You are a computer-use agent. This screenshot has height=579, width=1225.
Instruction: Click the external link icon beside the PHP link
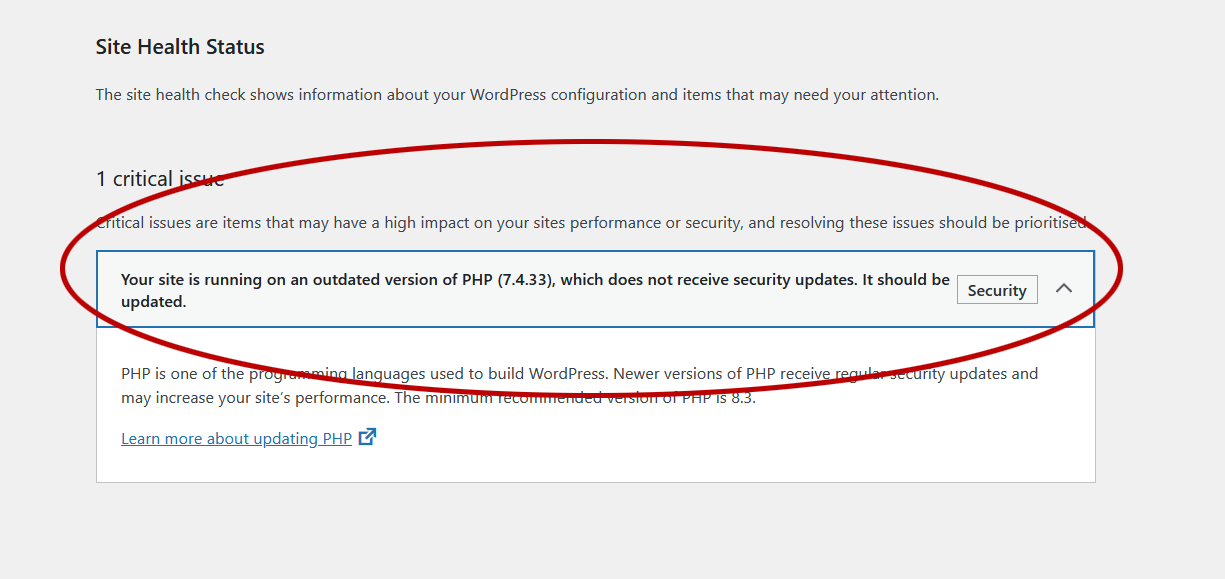click(367, 437)
